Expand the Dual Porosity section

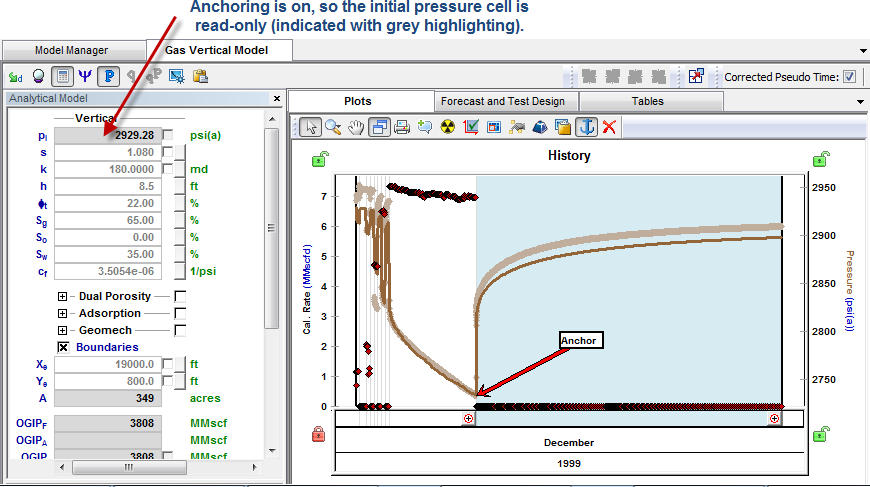coord(63,296)
